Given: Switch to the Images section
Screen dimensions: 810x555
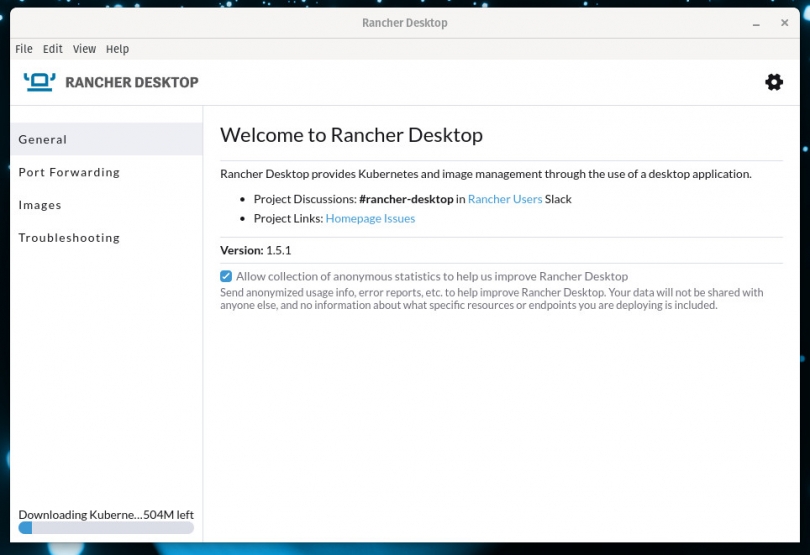Looking at the screenshot, I should click(106, 205).
